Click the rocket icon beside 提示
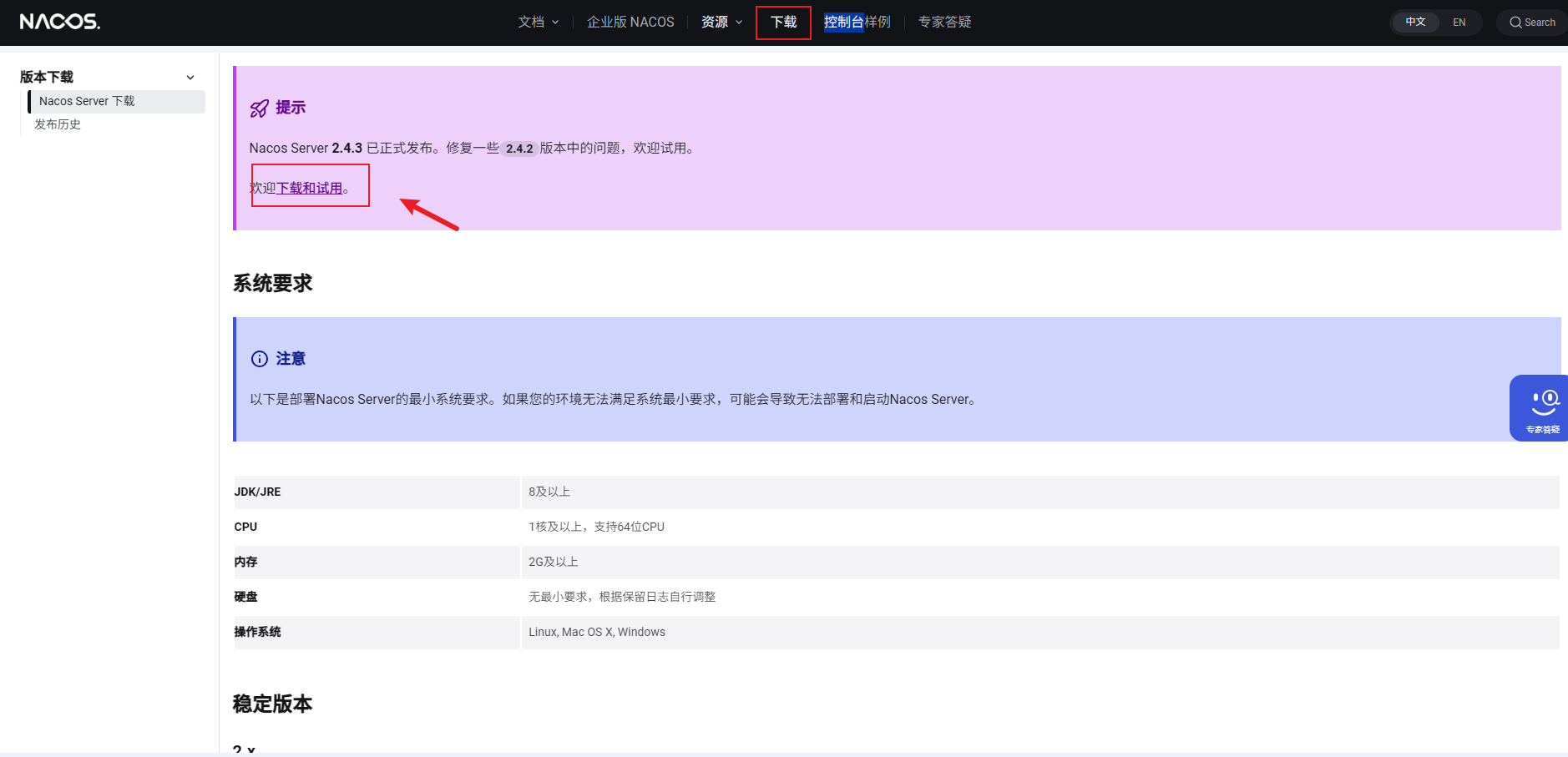This screenshot has height=757, width=1568. (260, 109)
